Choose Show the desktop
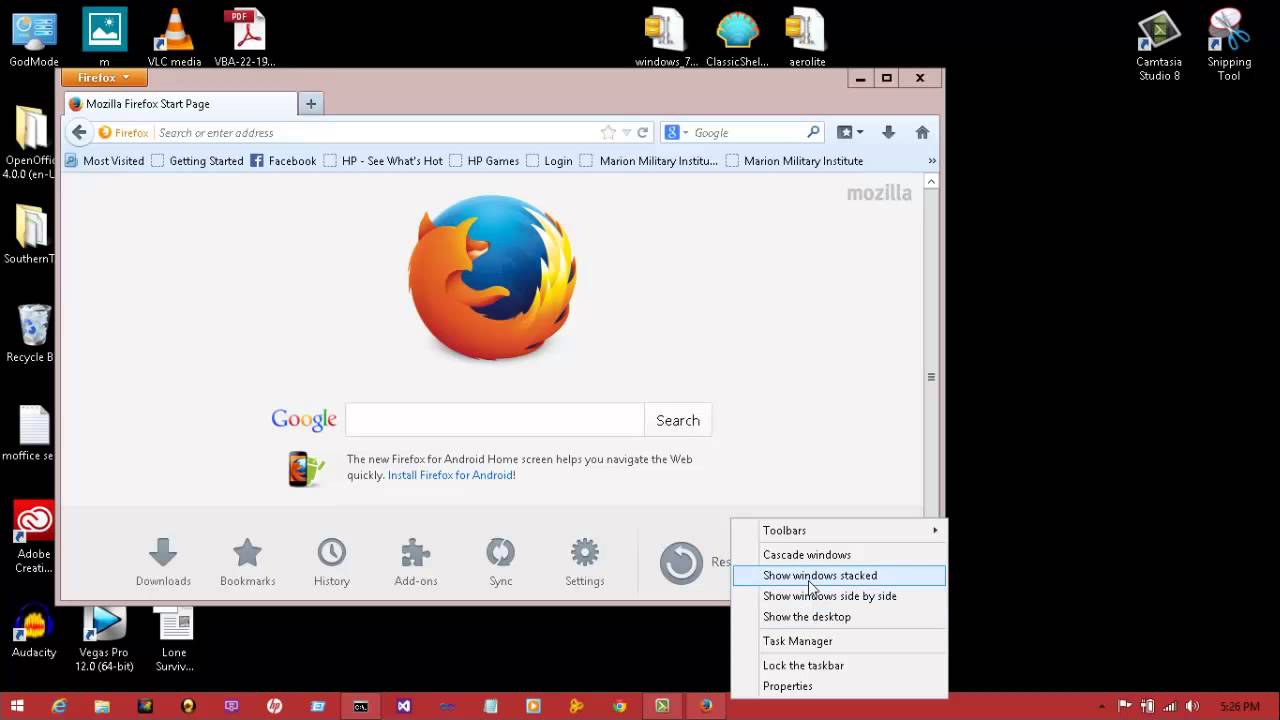The width and height of the screenshot is (1280, 720). [x=840, y=617]
